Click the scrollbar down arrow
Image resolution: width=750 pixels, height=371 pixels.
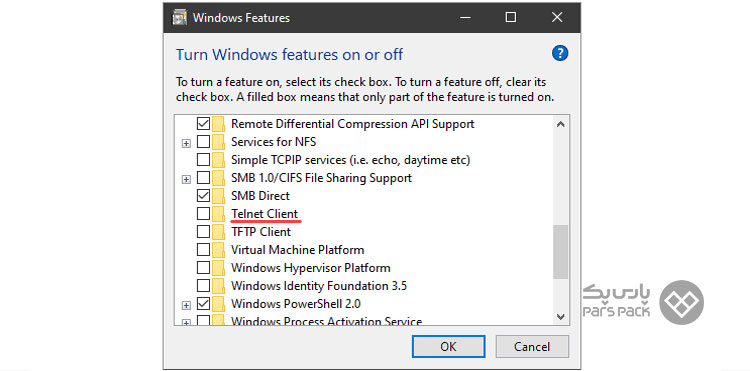(x=561, y=316)
